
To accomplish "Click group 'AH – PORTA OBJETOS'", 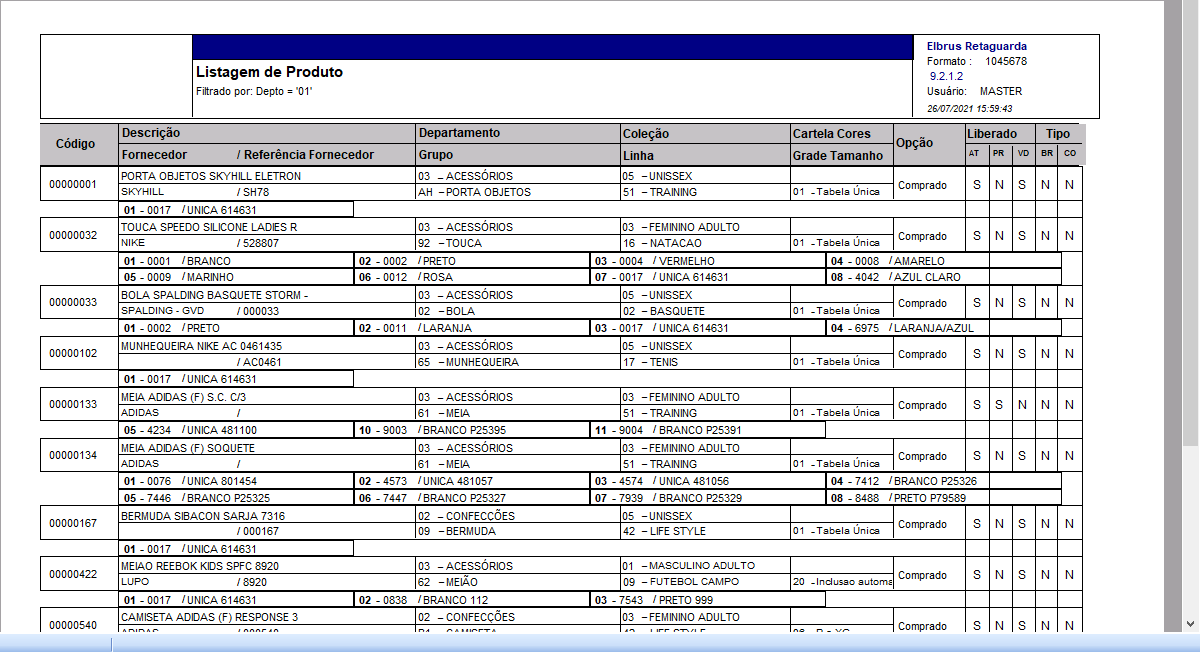I will pos(475,192).
